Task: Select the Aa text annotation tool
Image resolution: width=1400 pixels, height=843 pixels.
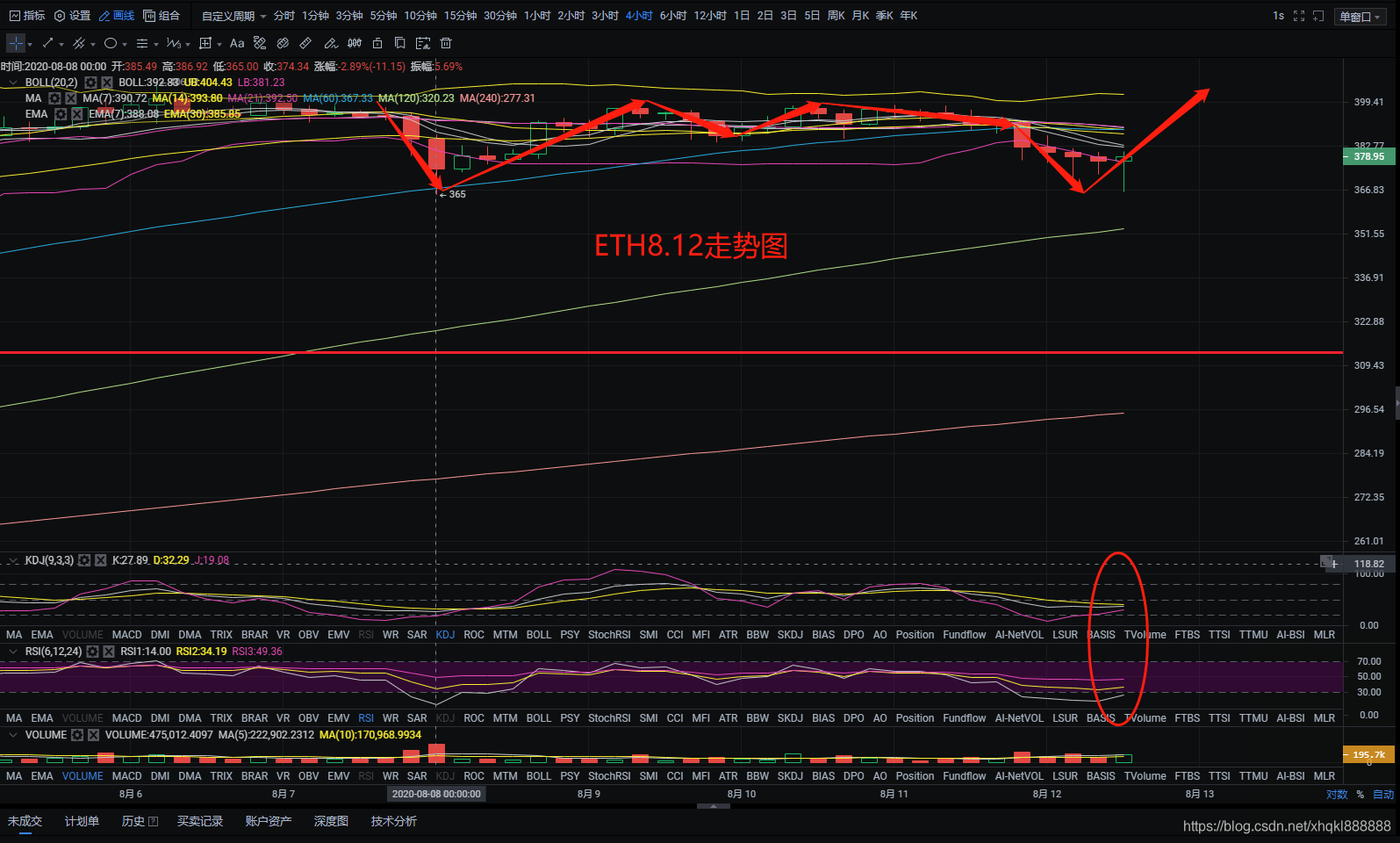Action: coord(237,43)
